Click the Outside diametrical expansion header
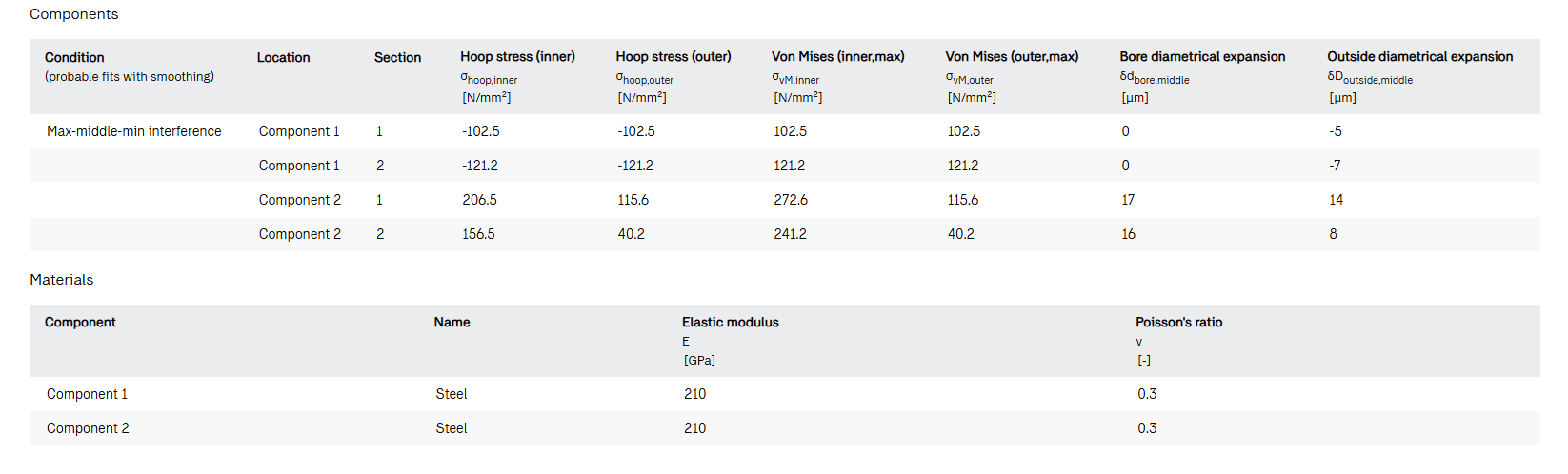 click(x=1419, y=57)
